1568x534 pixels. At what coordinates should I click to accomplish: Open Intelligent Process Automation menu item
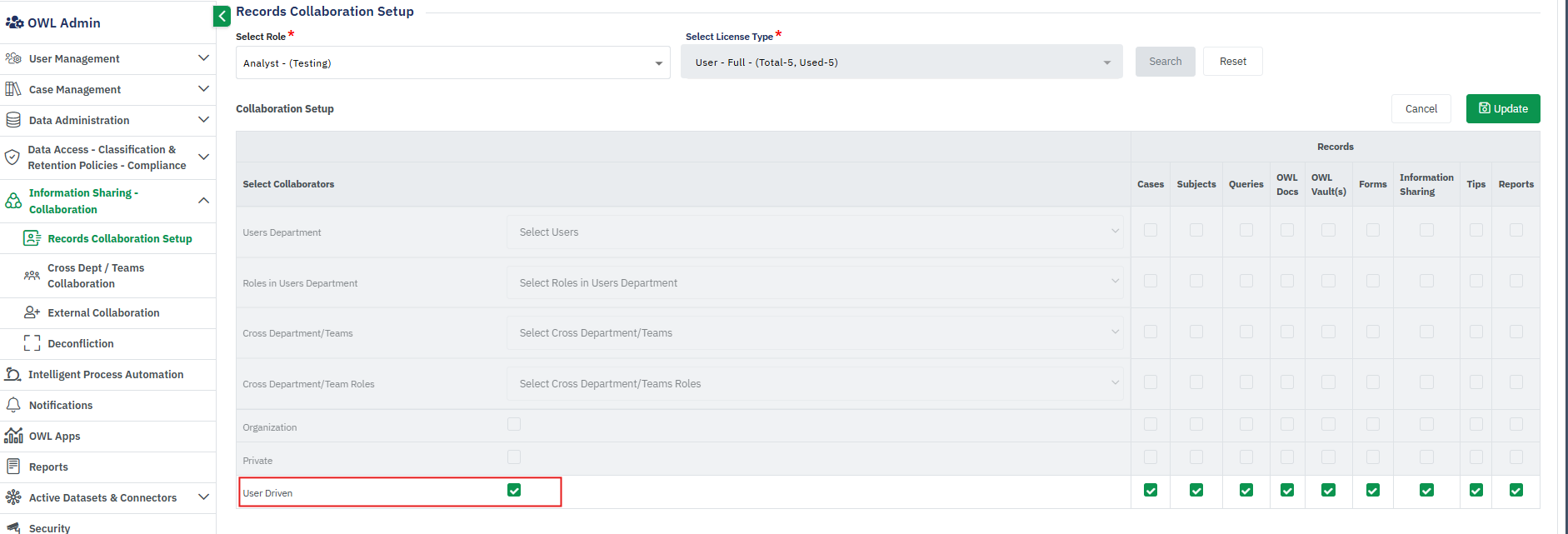[106, 375]
